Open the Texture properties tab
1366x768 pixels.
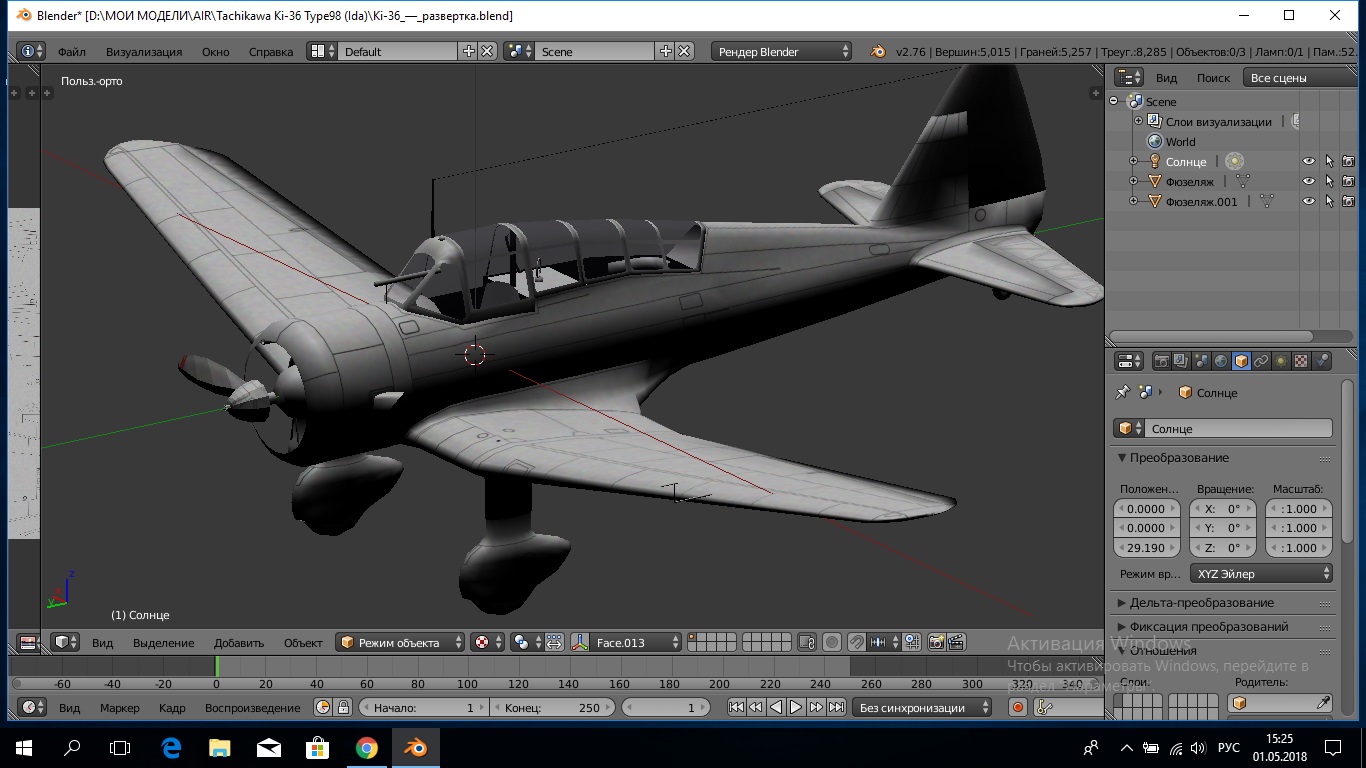(x=1301, y=361)
